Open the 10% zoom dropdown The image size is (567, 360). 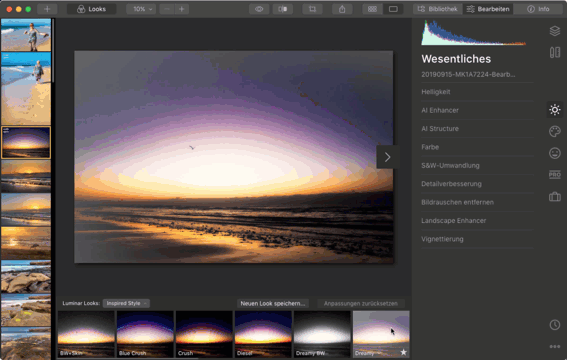click(x=141, y=9)
